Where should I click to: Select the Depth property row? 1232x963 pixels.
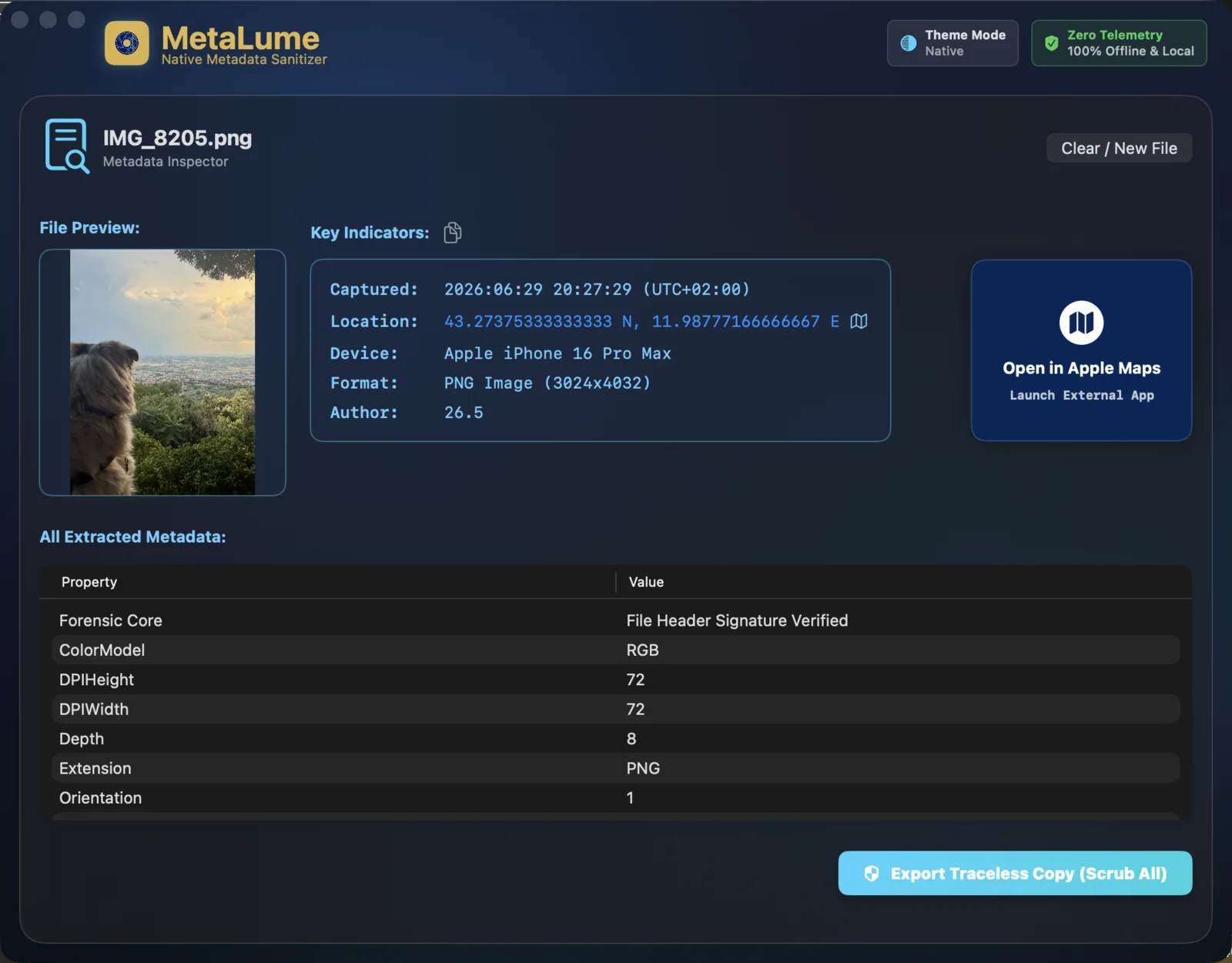(616, 739)
